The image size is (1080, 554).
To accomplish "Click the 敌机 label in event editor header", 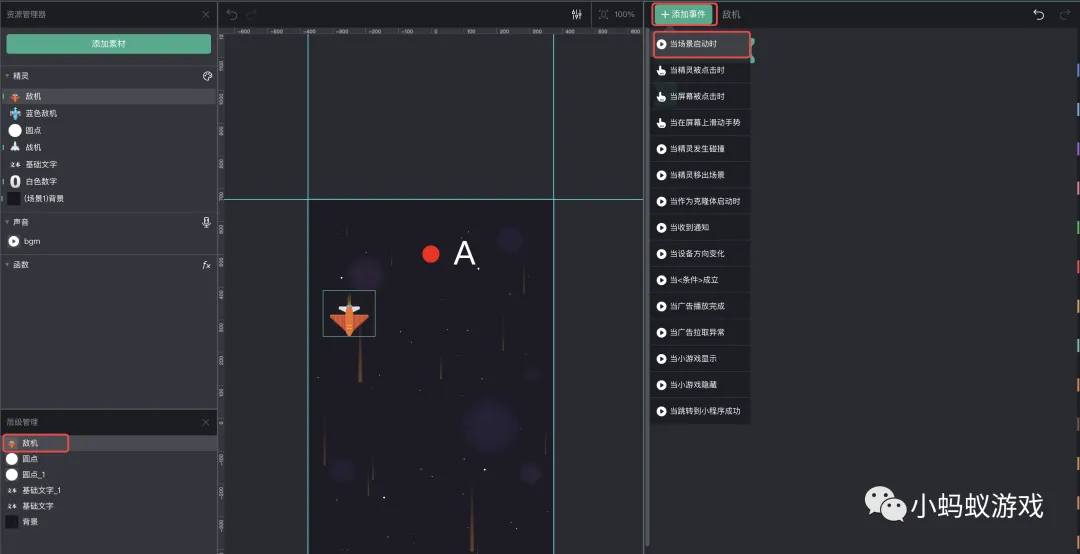I will click(x=731, y=14).
